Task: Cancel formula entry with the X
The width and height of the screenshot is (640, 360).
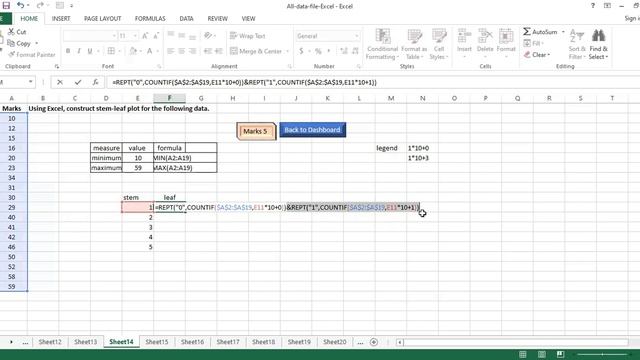Action: click(x=60, y=82)
